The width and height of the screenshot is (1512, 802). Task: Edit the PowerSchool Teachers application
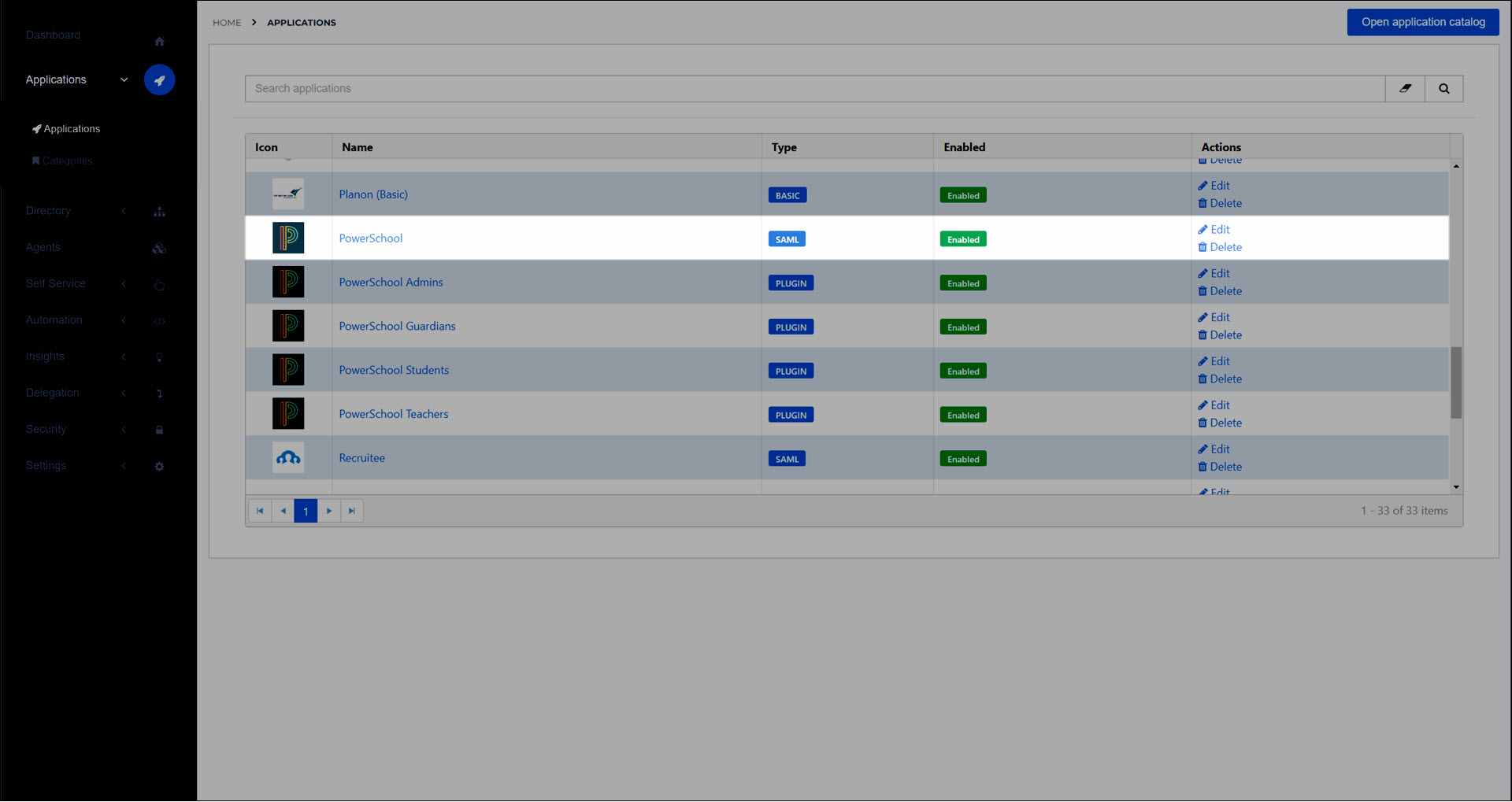[x=1214, y=405]
